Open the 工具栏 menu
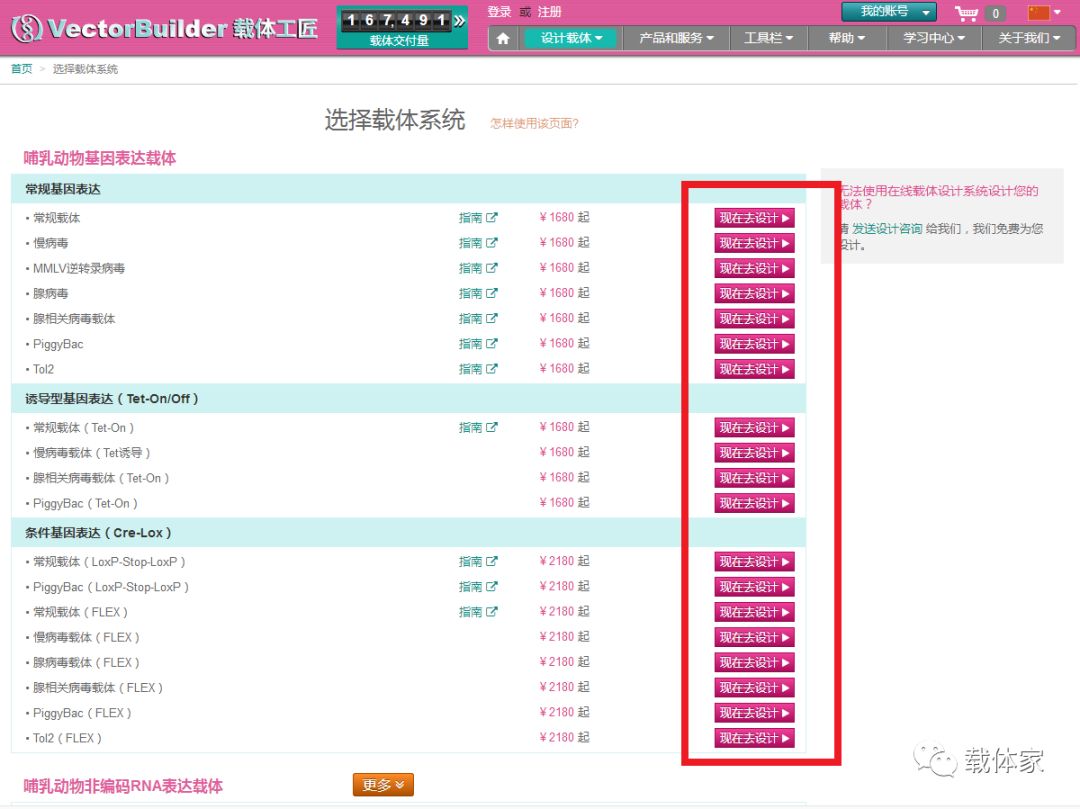The width and height of the screenshot is (1080, 809). (x=768, y=38)
